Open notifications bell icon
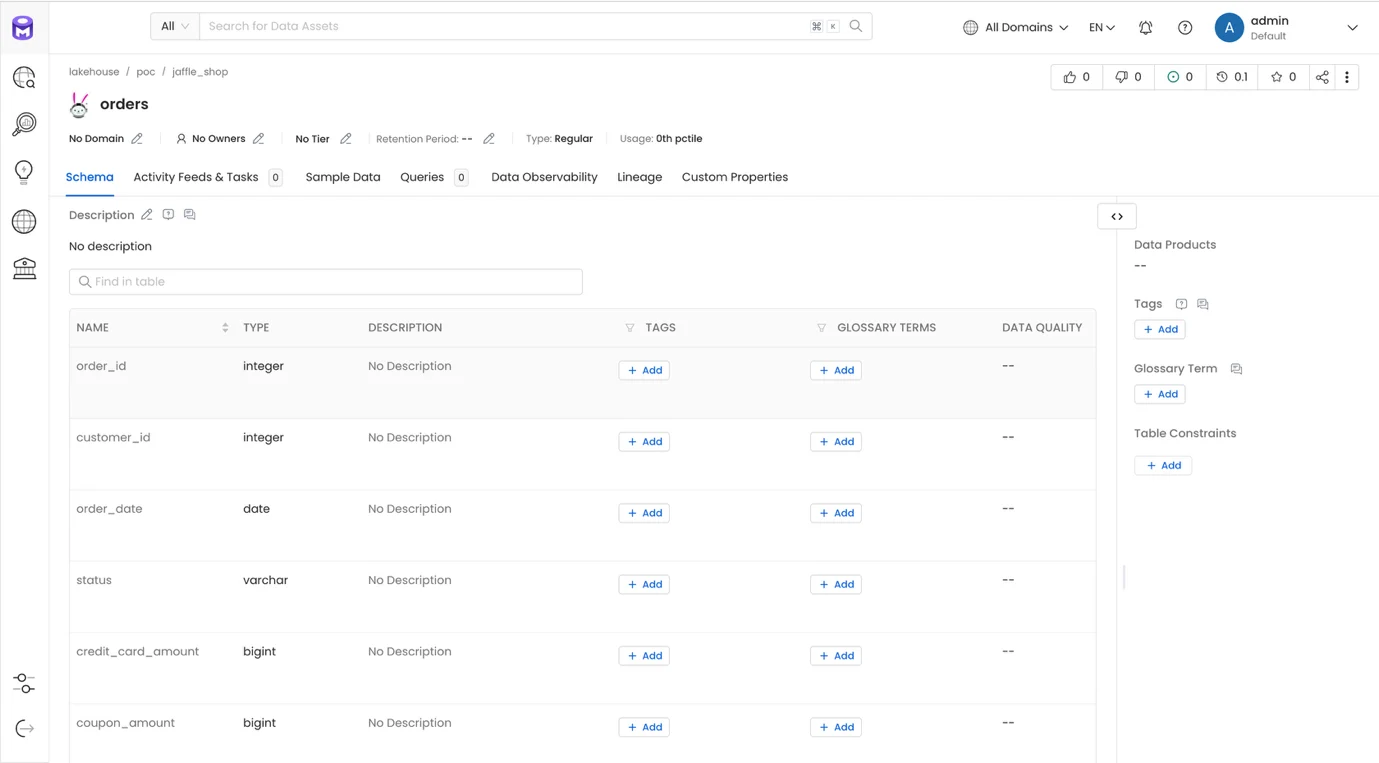This screenshot has width=1379, height=763. click(1146, 28)
